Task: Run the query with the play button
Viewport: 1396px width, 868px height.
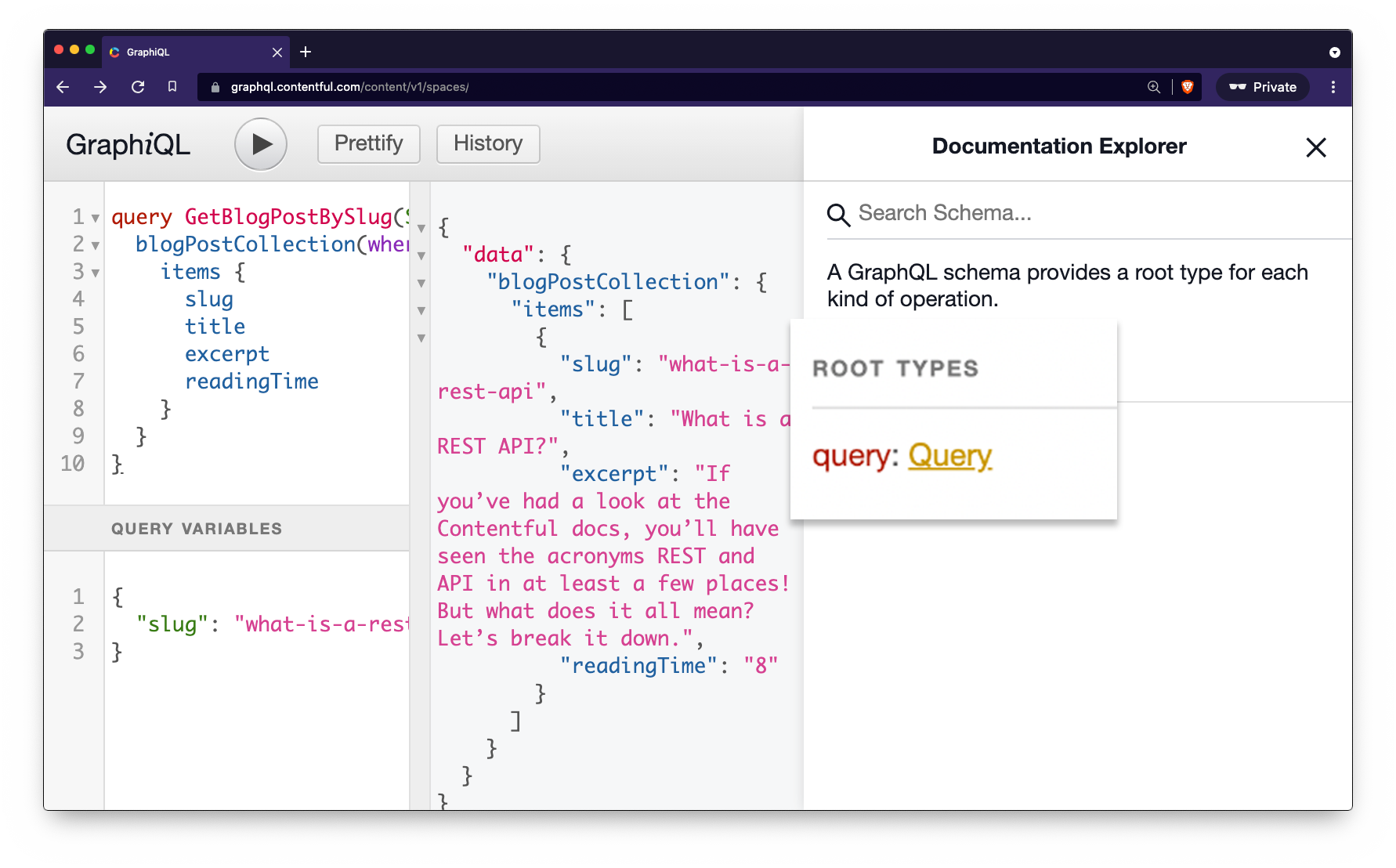Action: [261, 144]
